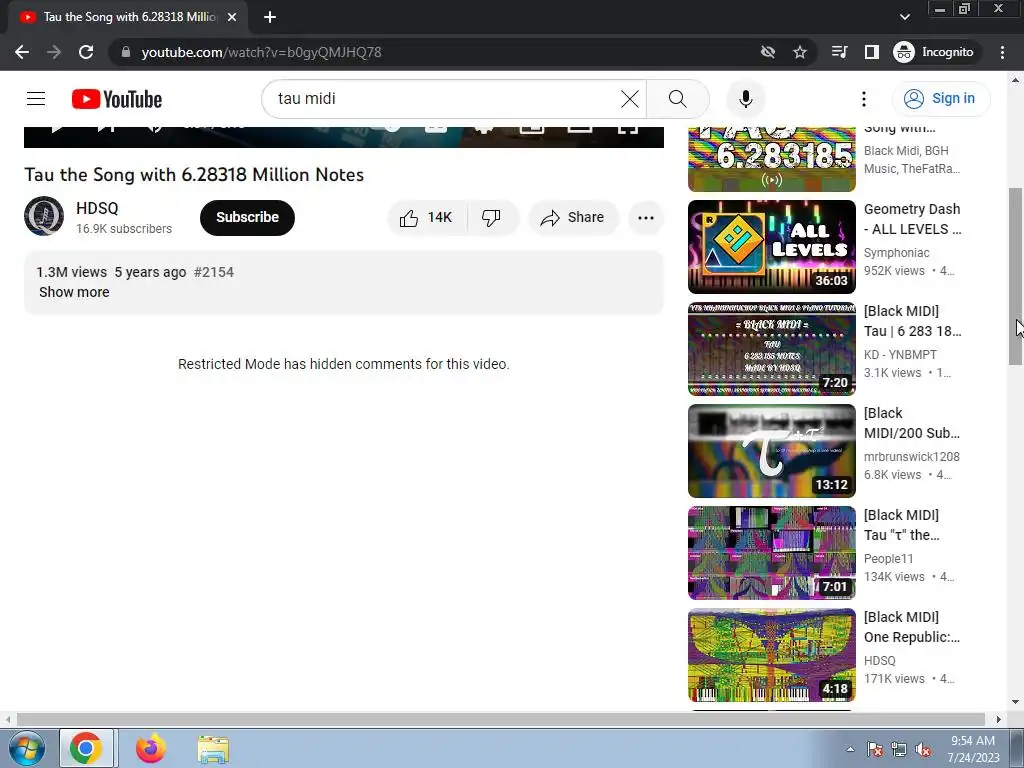
Task: Open YouTube settings three-dot menu
Action: (x=863, y=99)
